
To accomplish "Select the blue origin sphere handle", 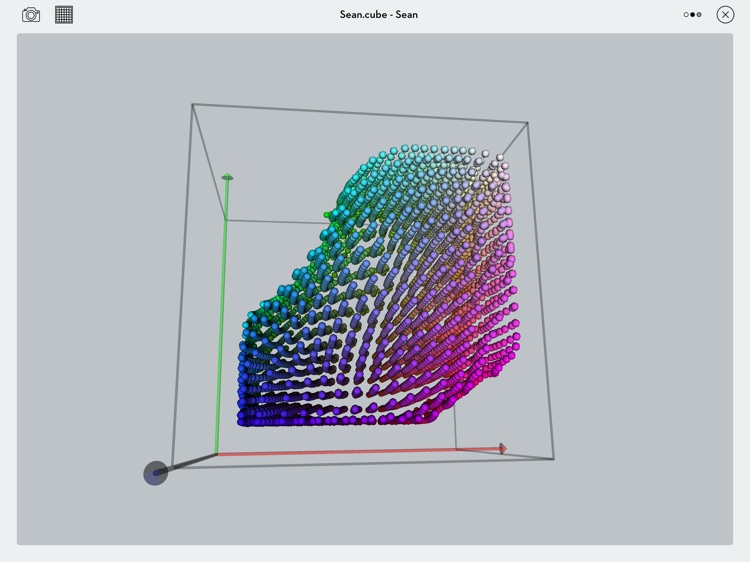I will [155, 473].
